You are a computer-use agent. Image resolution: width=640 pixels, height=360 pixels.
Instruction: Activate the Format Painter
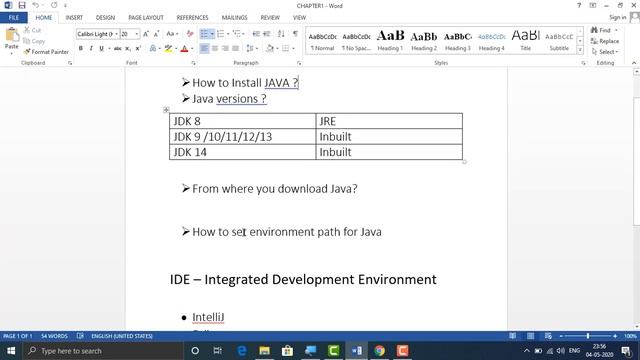[46, 52]
